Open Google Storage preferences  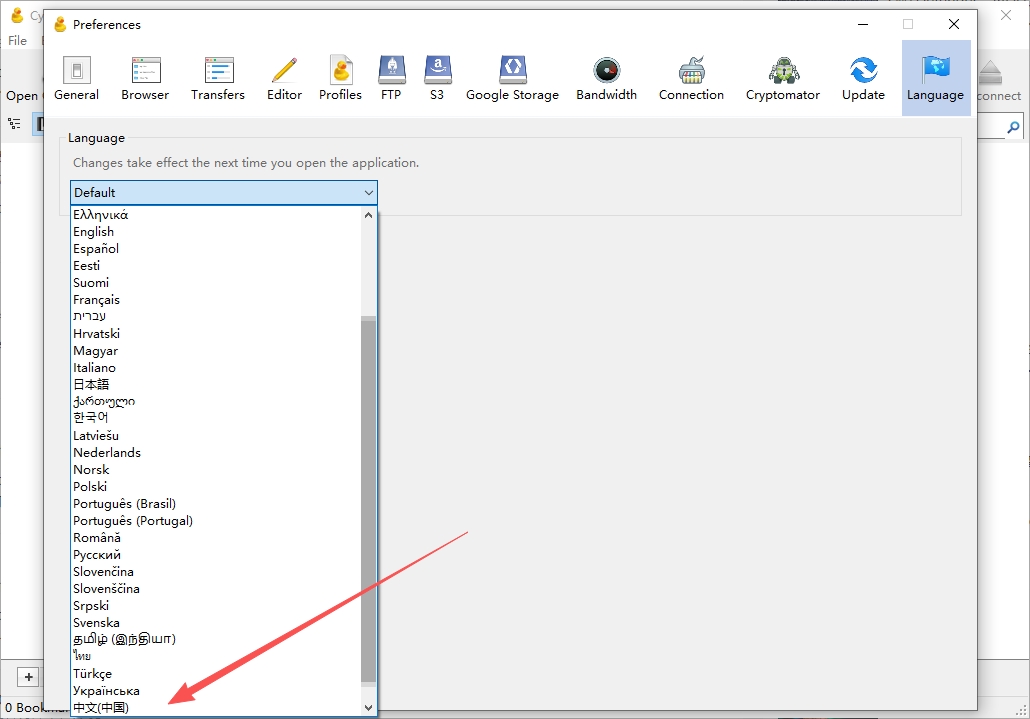pyautogui.click(x=512, y=78)
